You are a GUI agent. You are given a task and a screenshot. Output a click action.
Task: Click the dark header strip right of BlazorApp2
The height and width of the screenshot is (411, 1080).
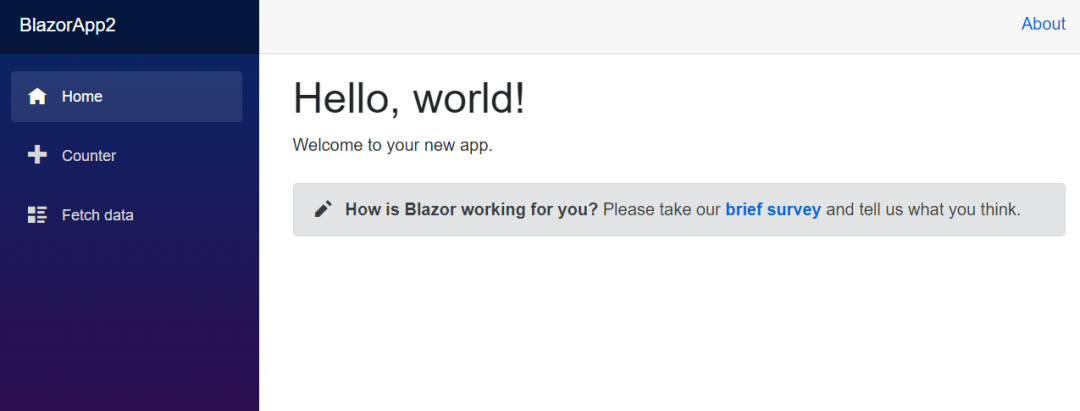click(x=186, y=26)
